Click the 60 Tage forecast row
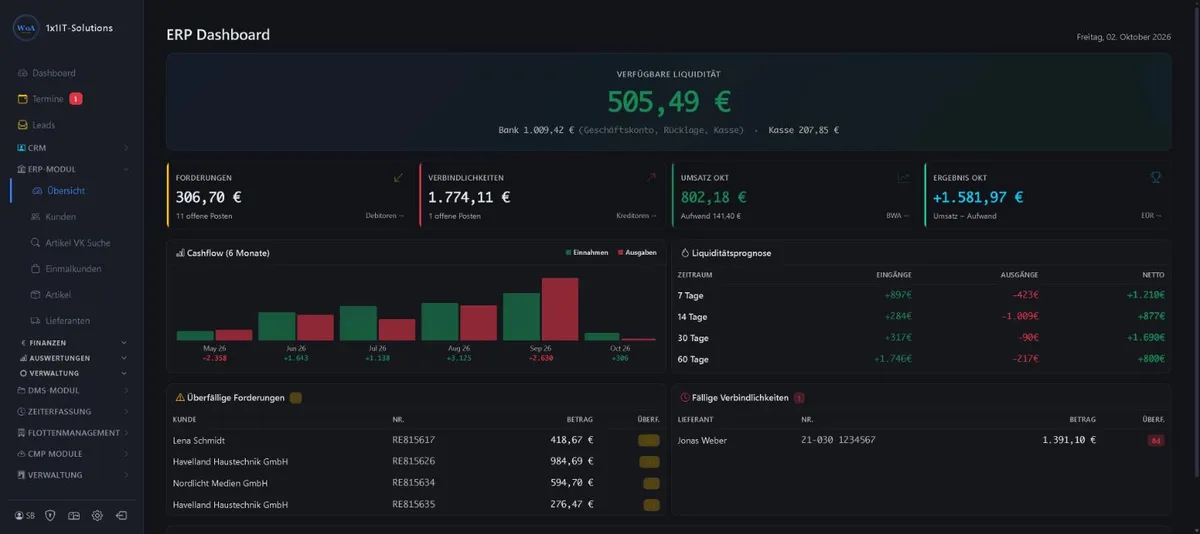 click(921, 359)
